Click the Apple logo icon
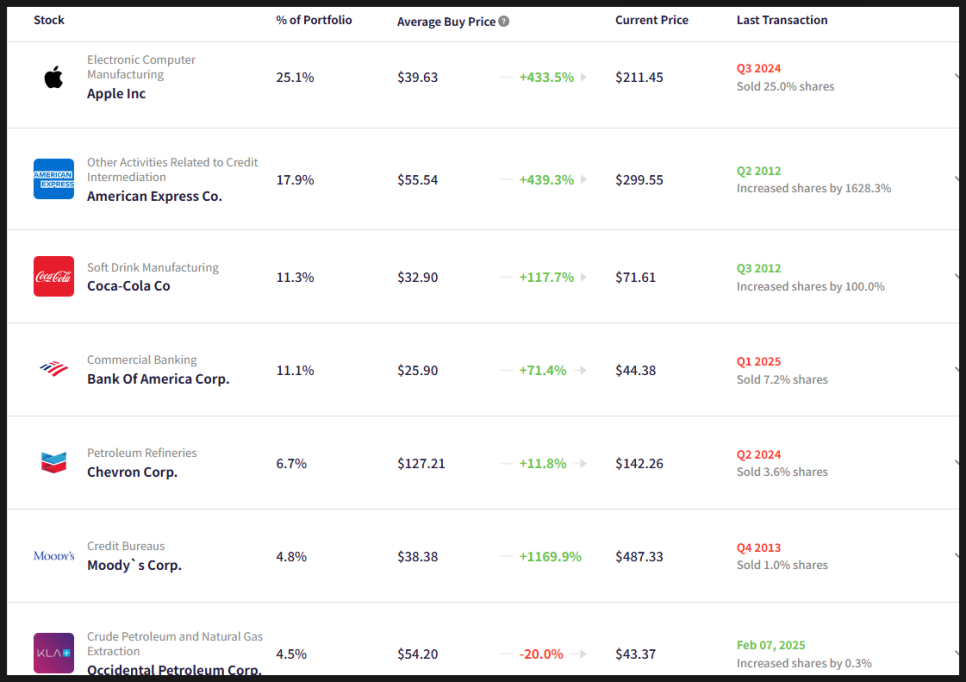The image size is (966, 682). pos(54,77)
